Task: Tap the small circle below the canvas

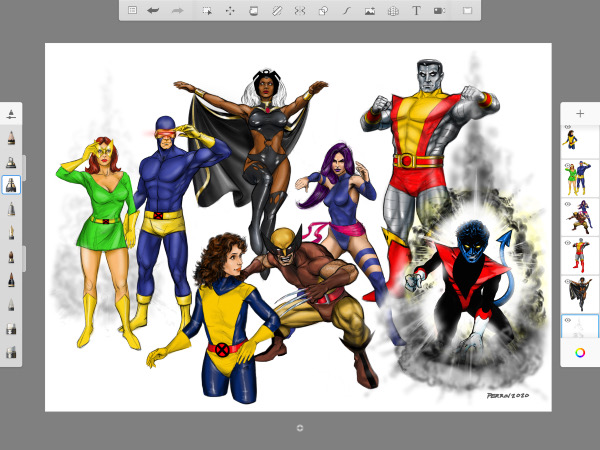Action: 300,428
